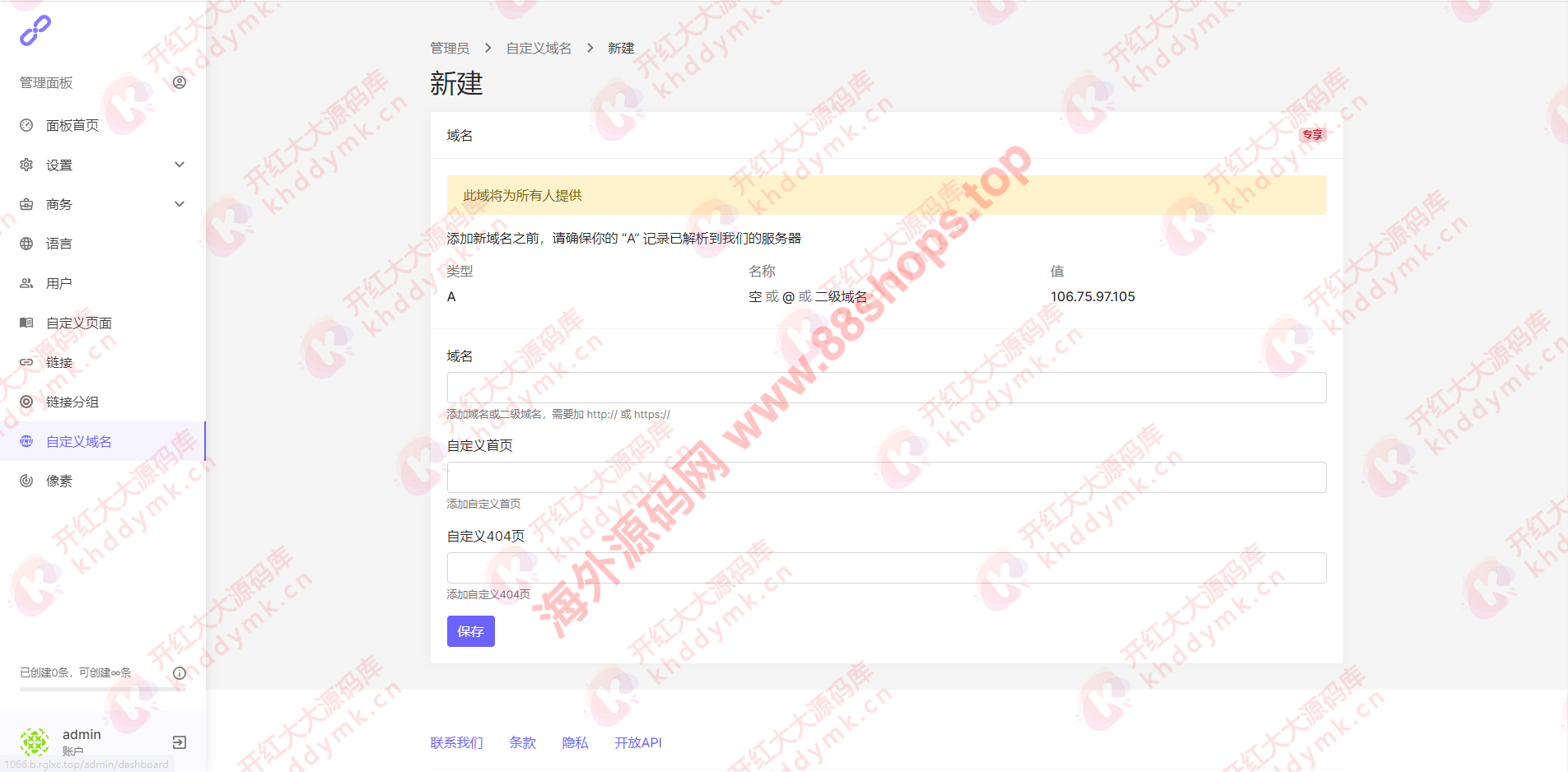The image size is (1568, 772).
Task: Open 自定义页面 book icon in sidebar
Action: (x=26, y=323)
